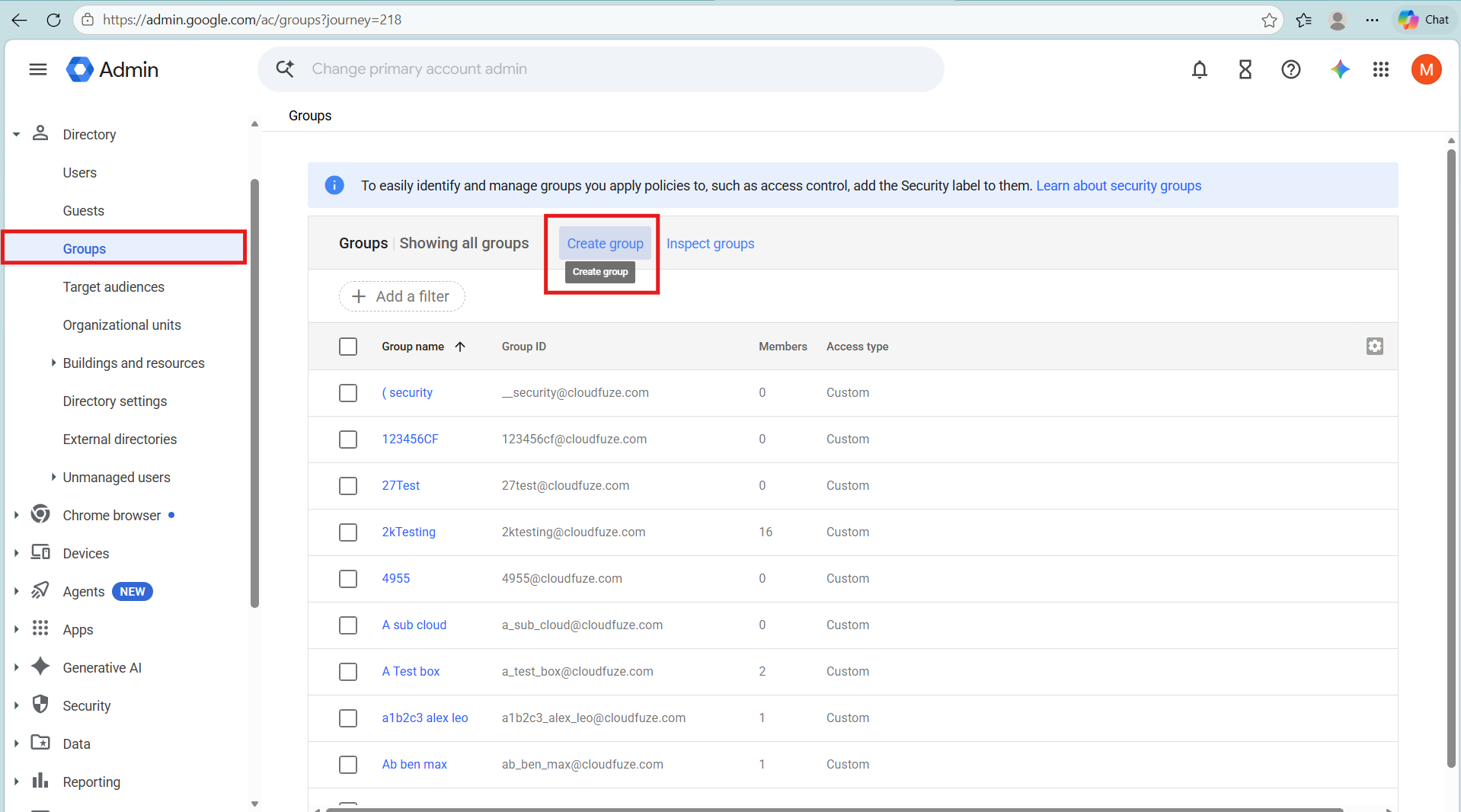Collapse the Directory section
Viewport: 1461px width, 812px height.
[x=16, y=135]
